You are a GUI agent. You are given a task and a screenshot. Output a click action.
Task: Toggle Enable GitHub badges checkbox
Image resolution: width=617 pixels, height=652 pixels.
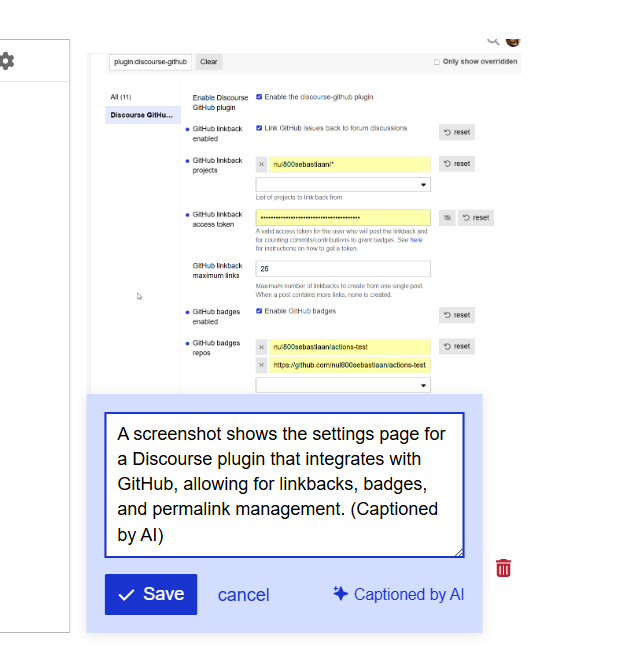[x=259, y=311]
